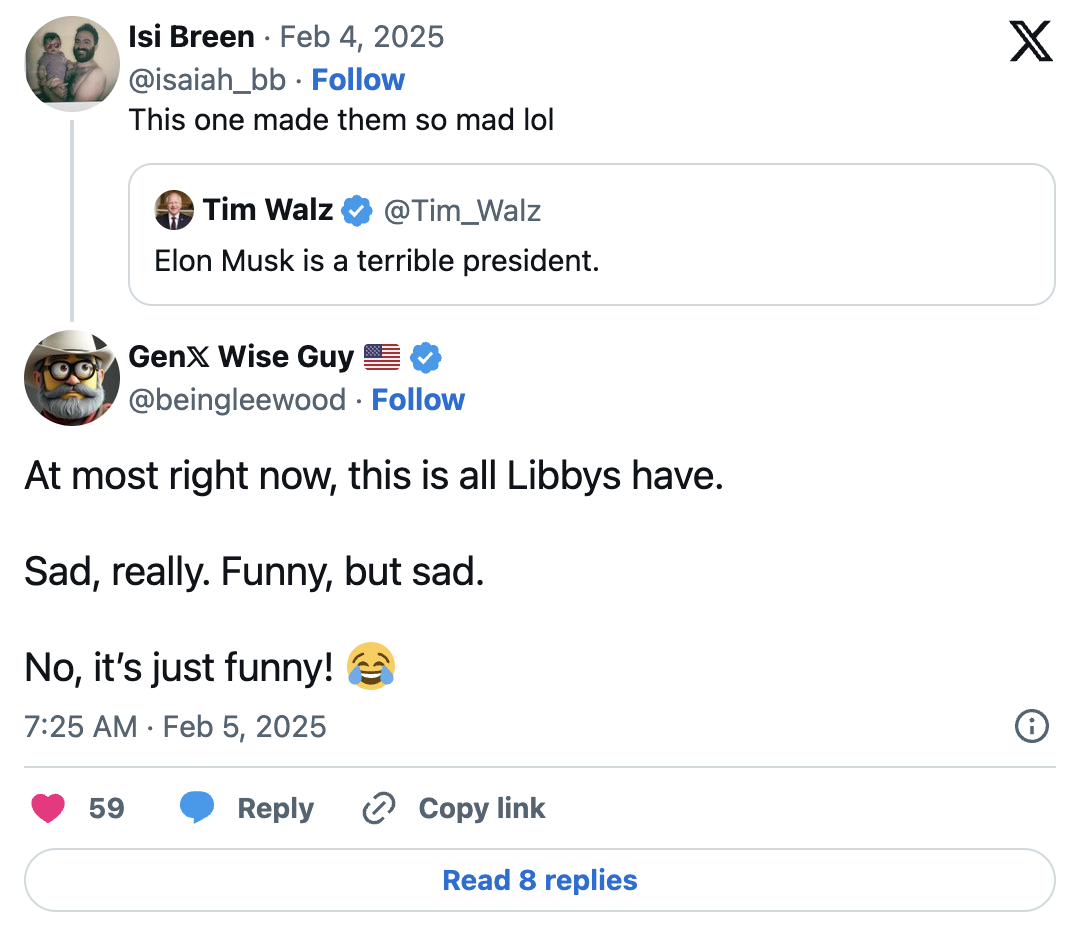This screenshot has width=1081, height=938.
Task: Click the Read 8 replies button
Action: click(x=540, y=880)
